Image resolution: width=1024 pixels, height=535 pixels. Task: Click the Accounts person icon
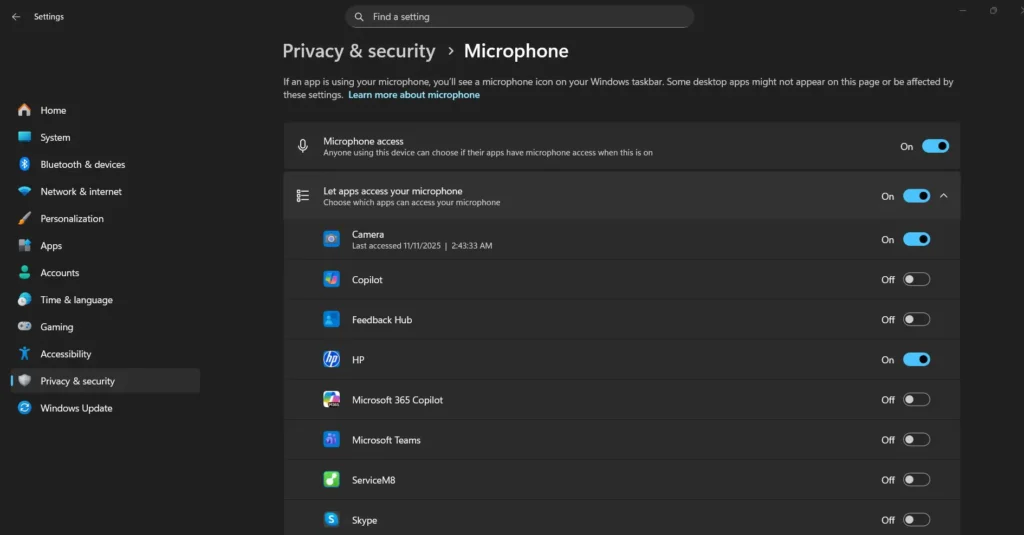coord(24,272)
